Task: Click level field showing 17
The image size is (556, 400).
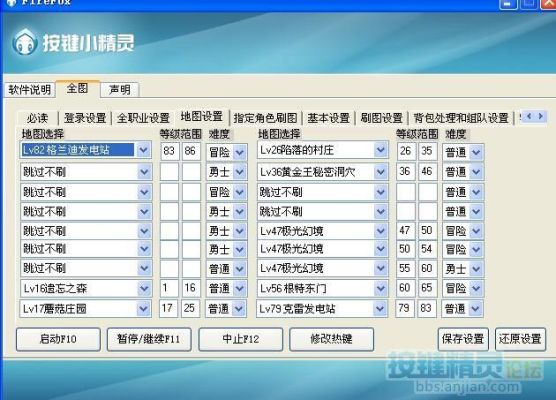Action: pyautogui.click(x=168, y=308)
